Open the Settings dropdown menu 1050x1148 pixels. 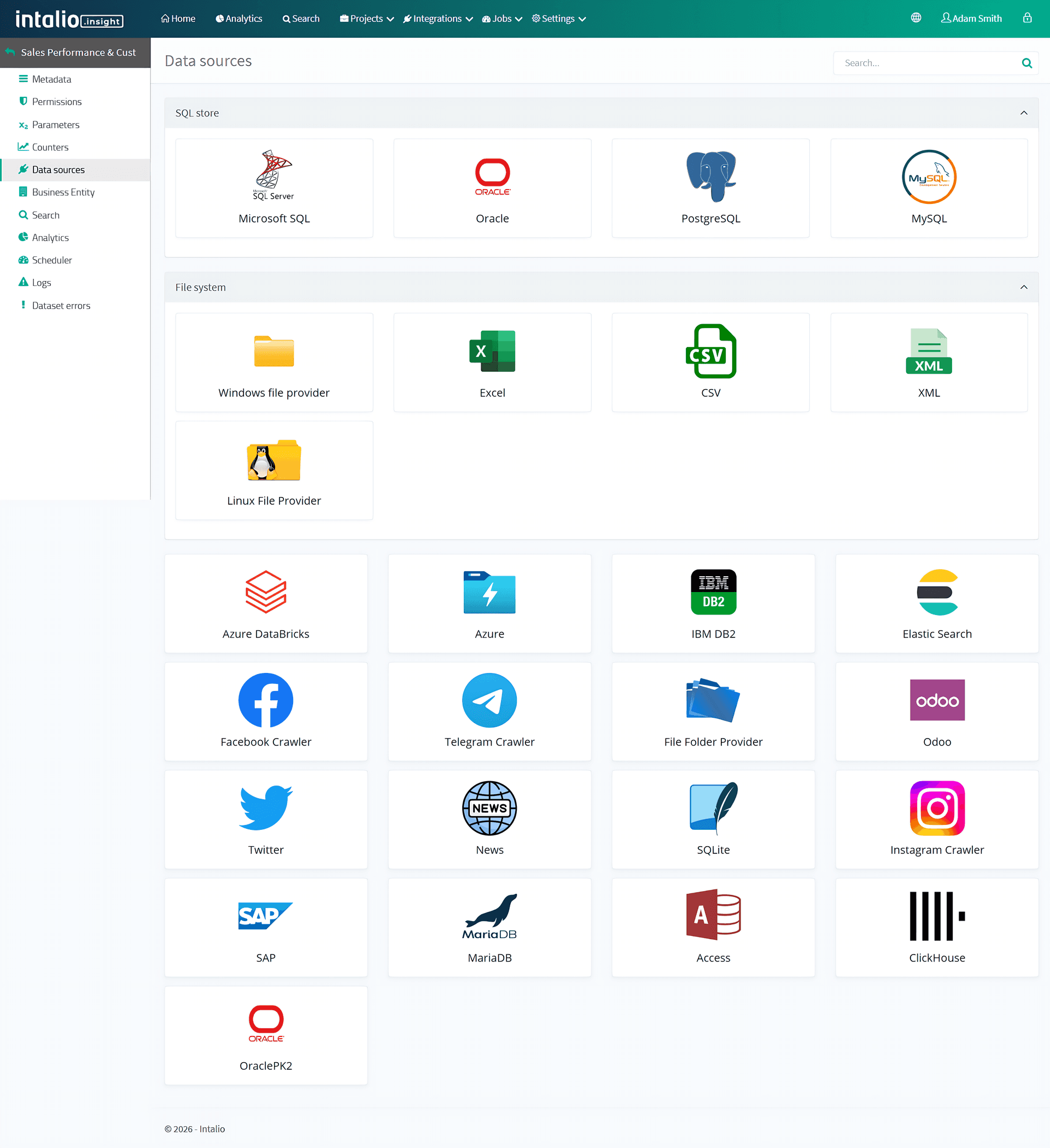tap(558, 19)
